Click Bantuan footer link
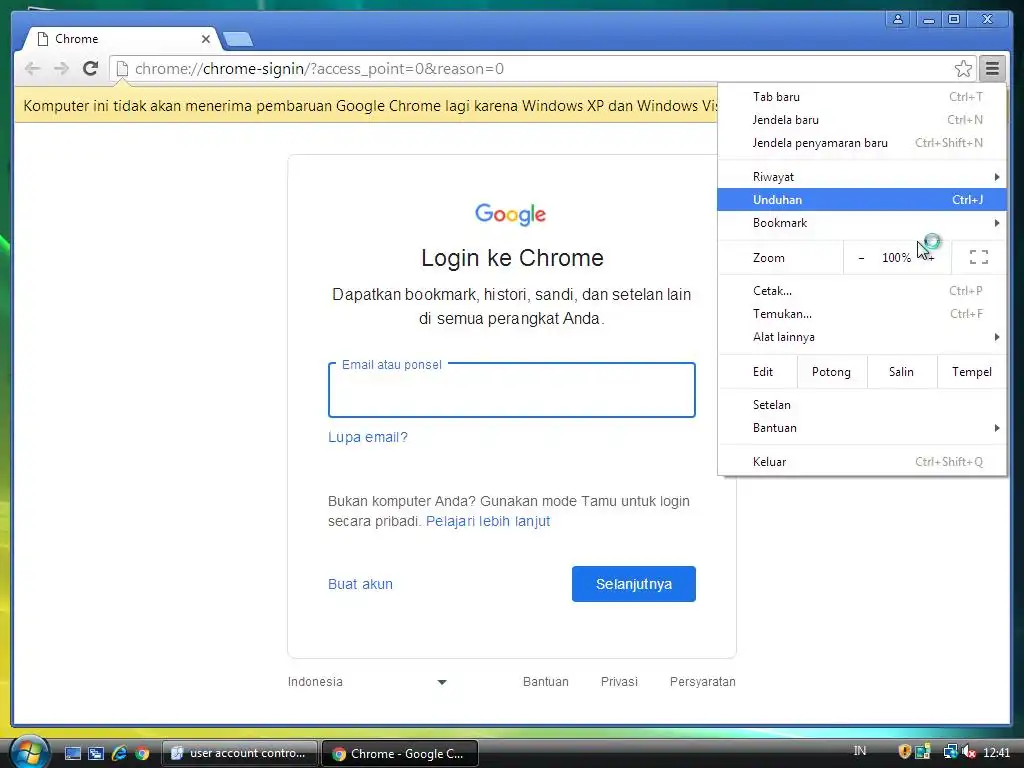Viewport: 1024px width, 768px height. coord(545,682)
